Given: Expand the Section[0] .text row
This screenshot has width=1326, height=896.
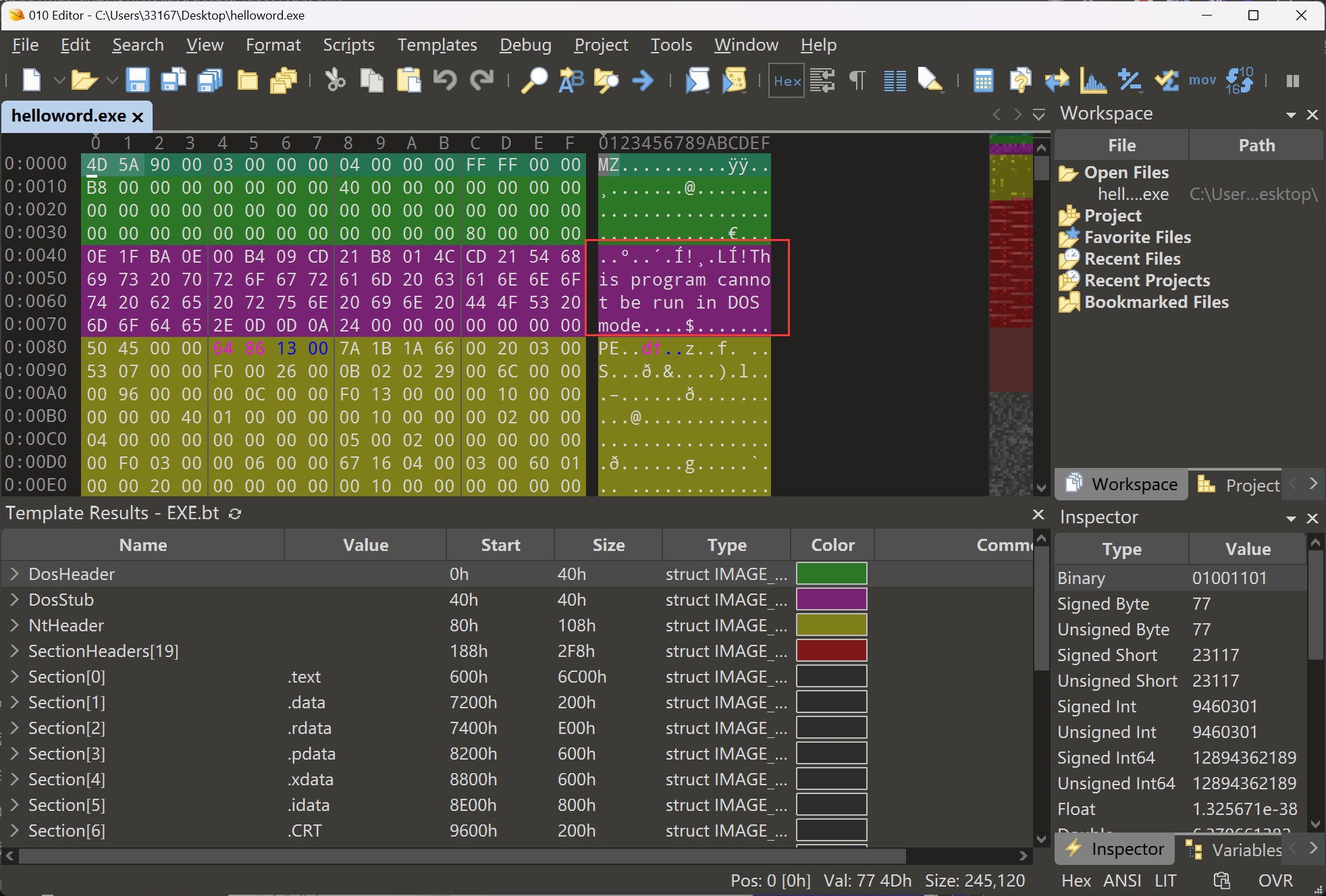Looking at the screenshot, I should click(14, 677).
